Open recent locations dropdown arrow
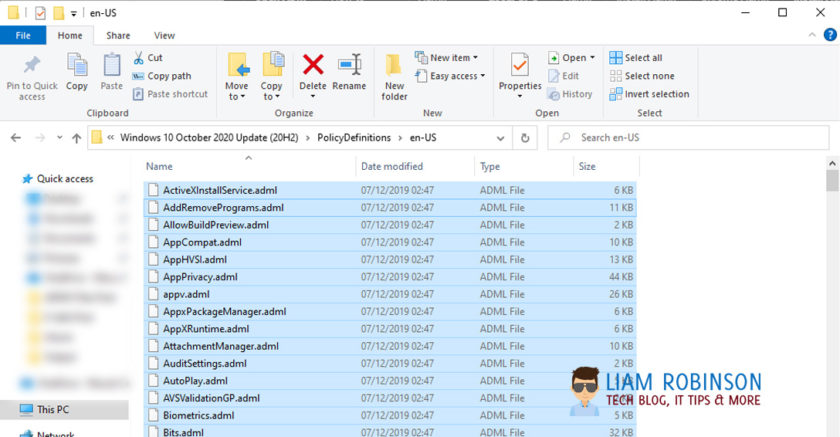This screenshot has width=840, height=437. [x=59, y=138]
